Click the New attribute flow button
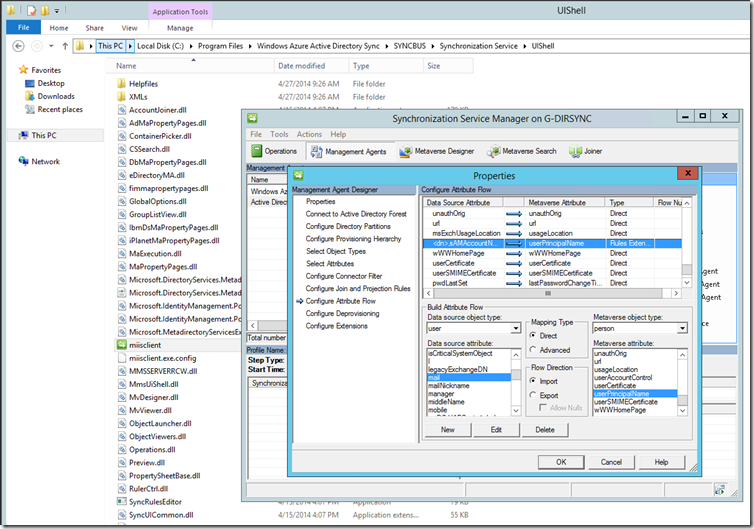754x529 pixels. point(448,429)
